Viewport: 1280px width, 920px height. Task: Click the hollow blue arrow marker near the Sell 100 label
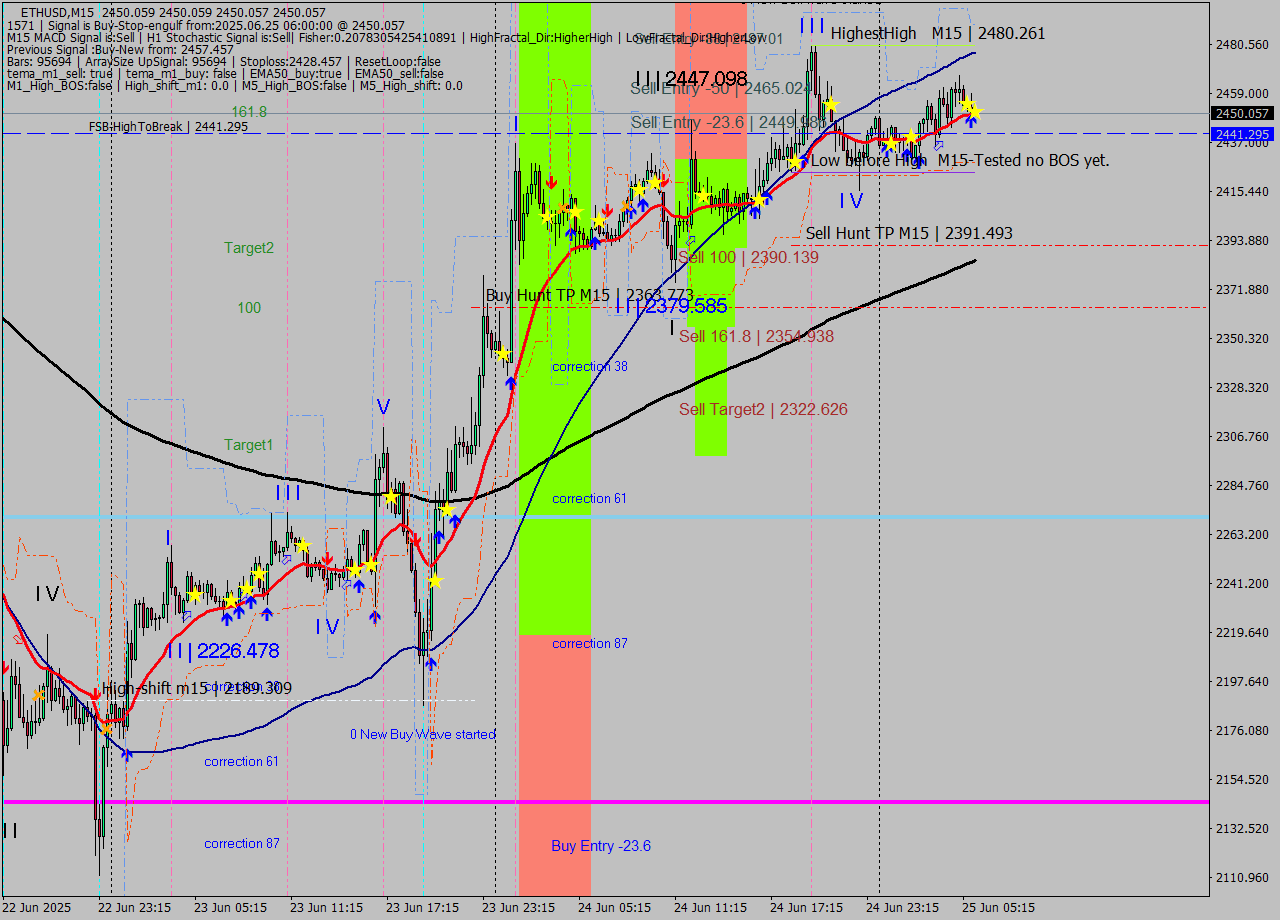[691, 241]
